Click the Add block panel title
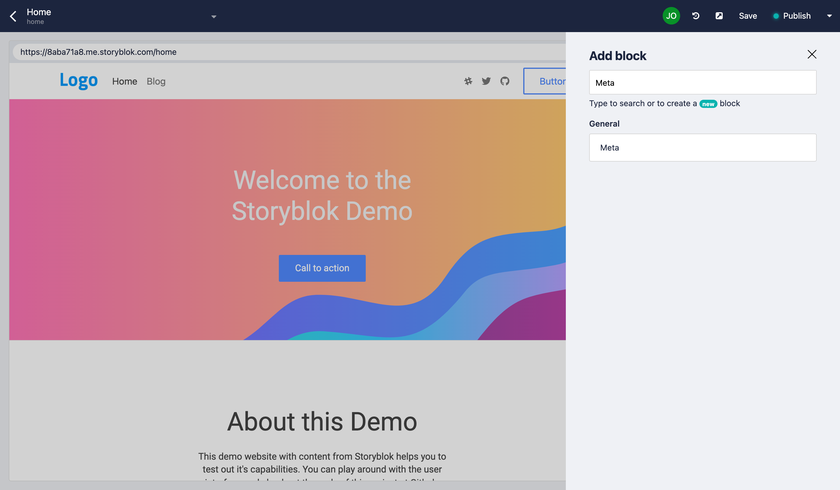The image size is (840, 490). (618, 56)
